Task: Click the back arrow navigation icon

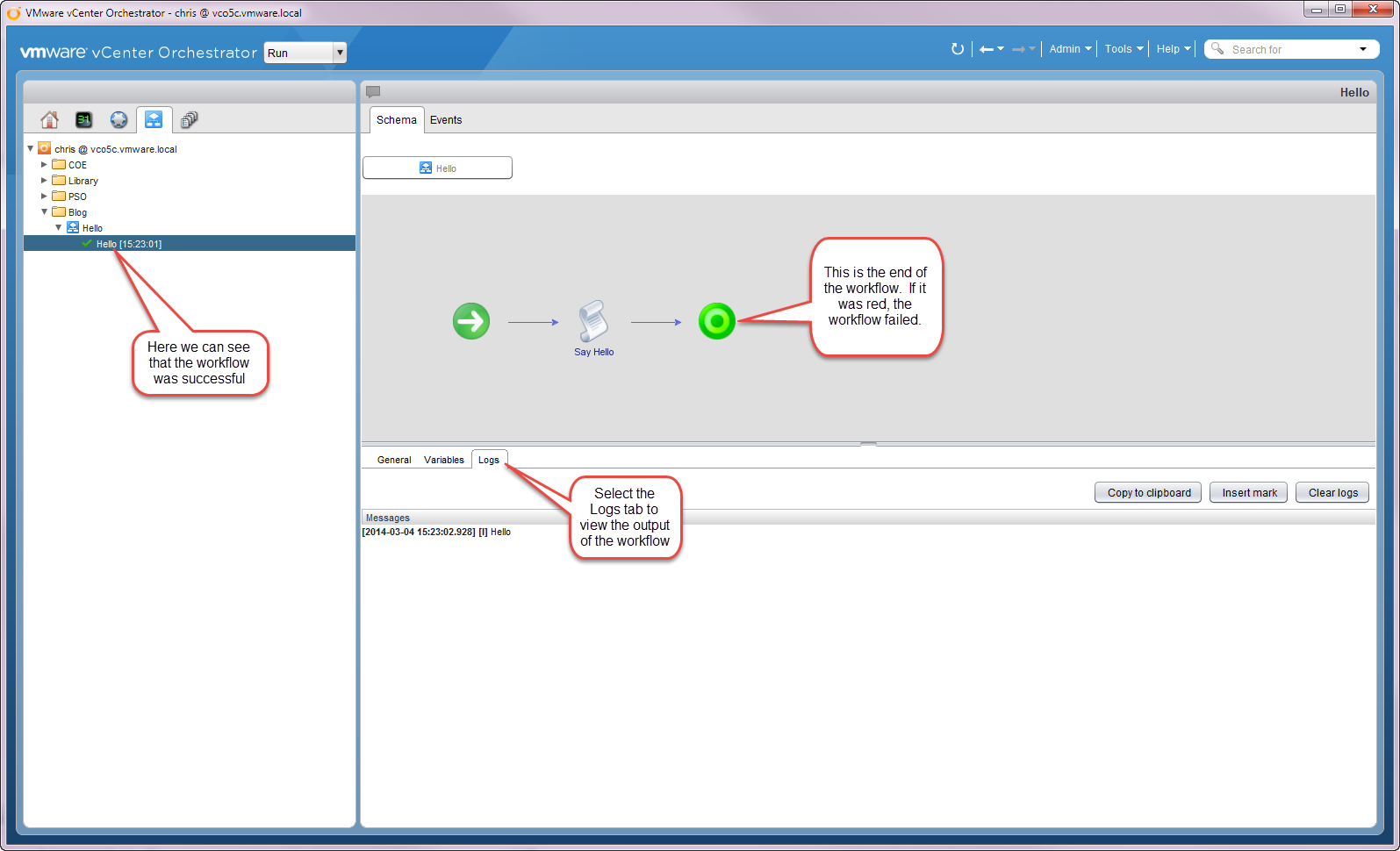Action: click(987, 49)
